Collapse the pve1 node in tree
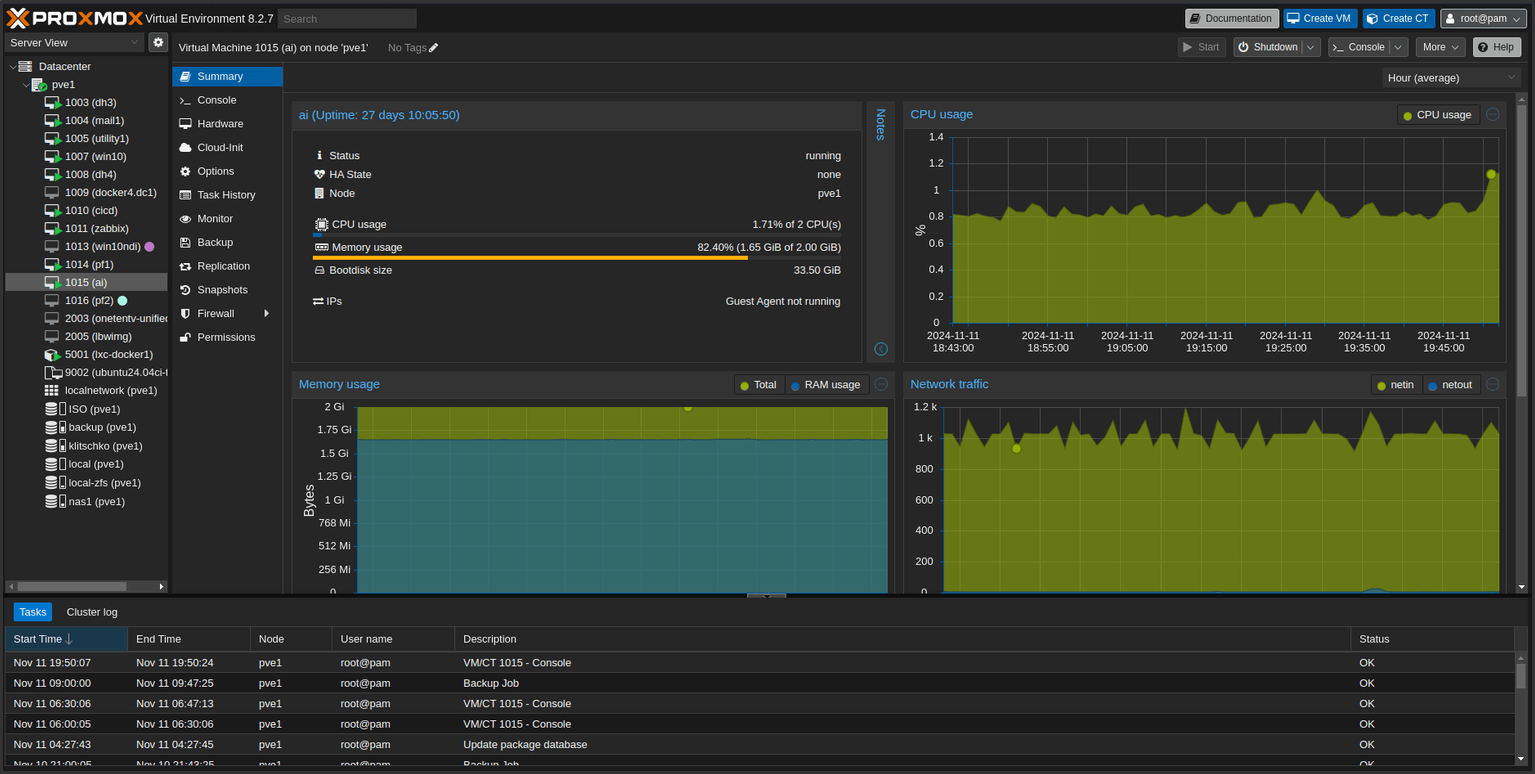 (x=26, y=85)
